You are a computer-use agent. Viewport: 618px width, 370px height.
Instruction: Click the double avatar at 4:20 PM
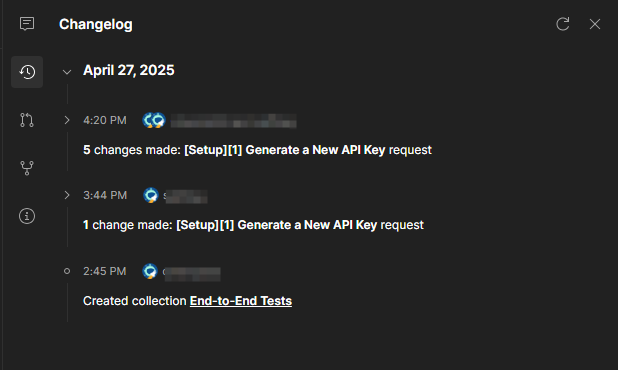tap(154, 120)
